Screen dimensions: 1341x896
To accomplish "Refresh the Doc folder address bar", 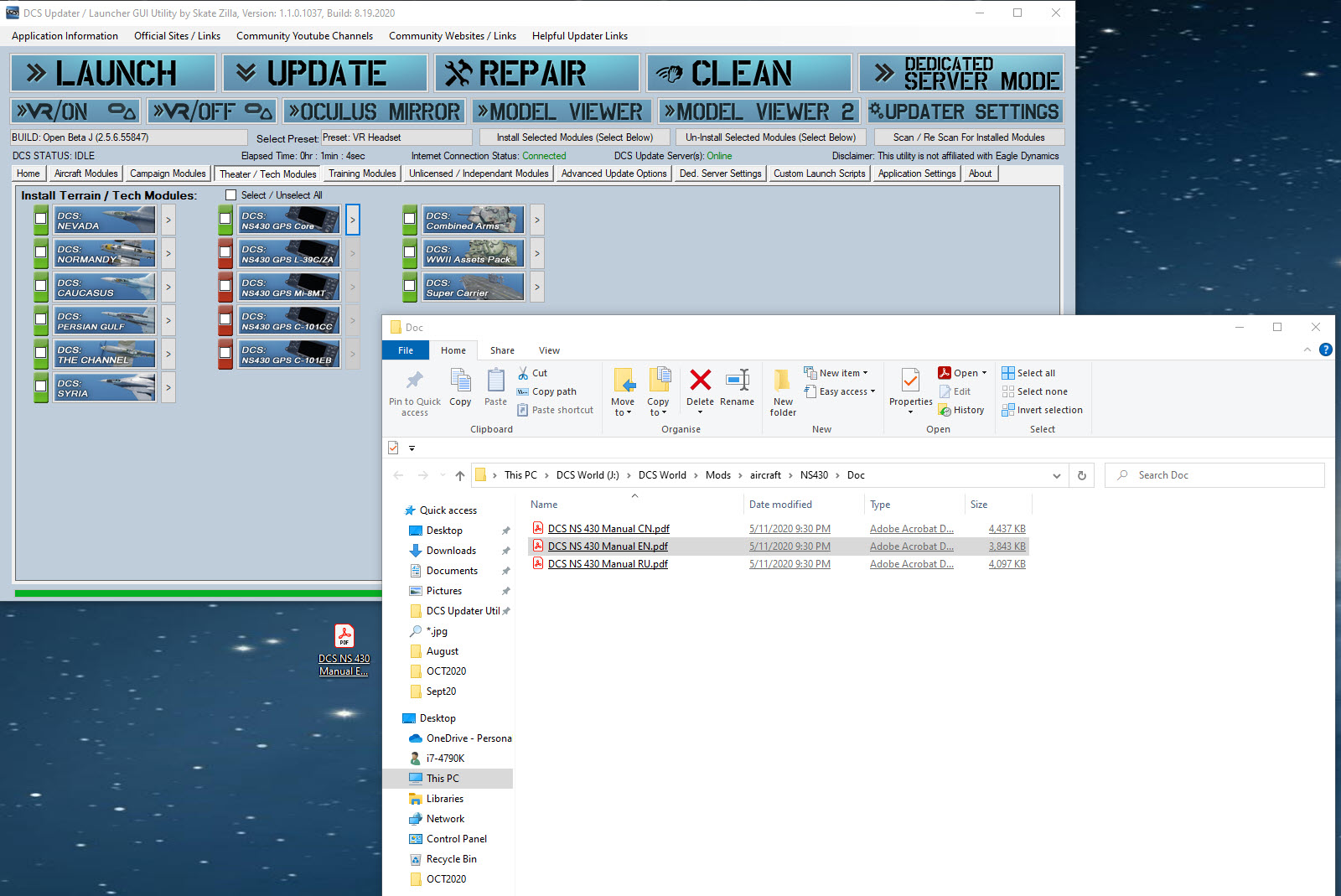I will pos(1081,475).
